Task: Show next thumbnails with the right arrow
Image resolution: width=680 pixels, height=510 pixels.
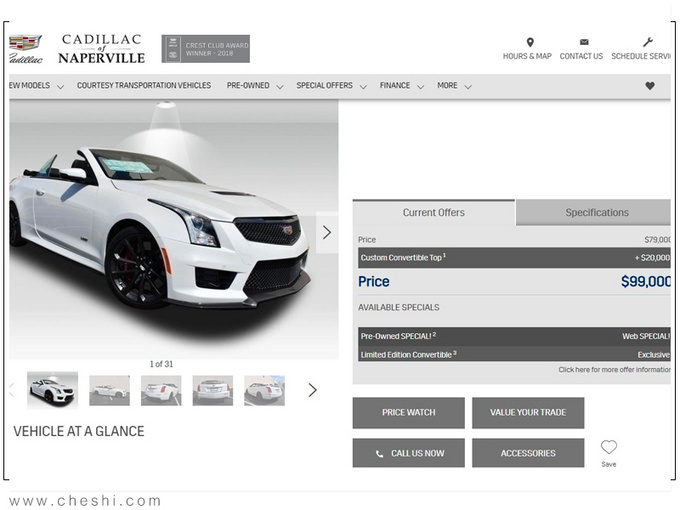Action: [312, 390]
